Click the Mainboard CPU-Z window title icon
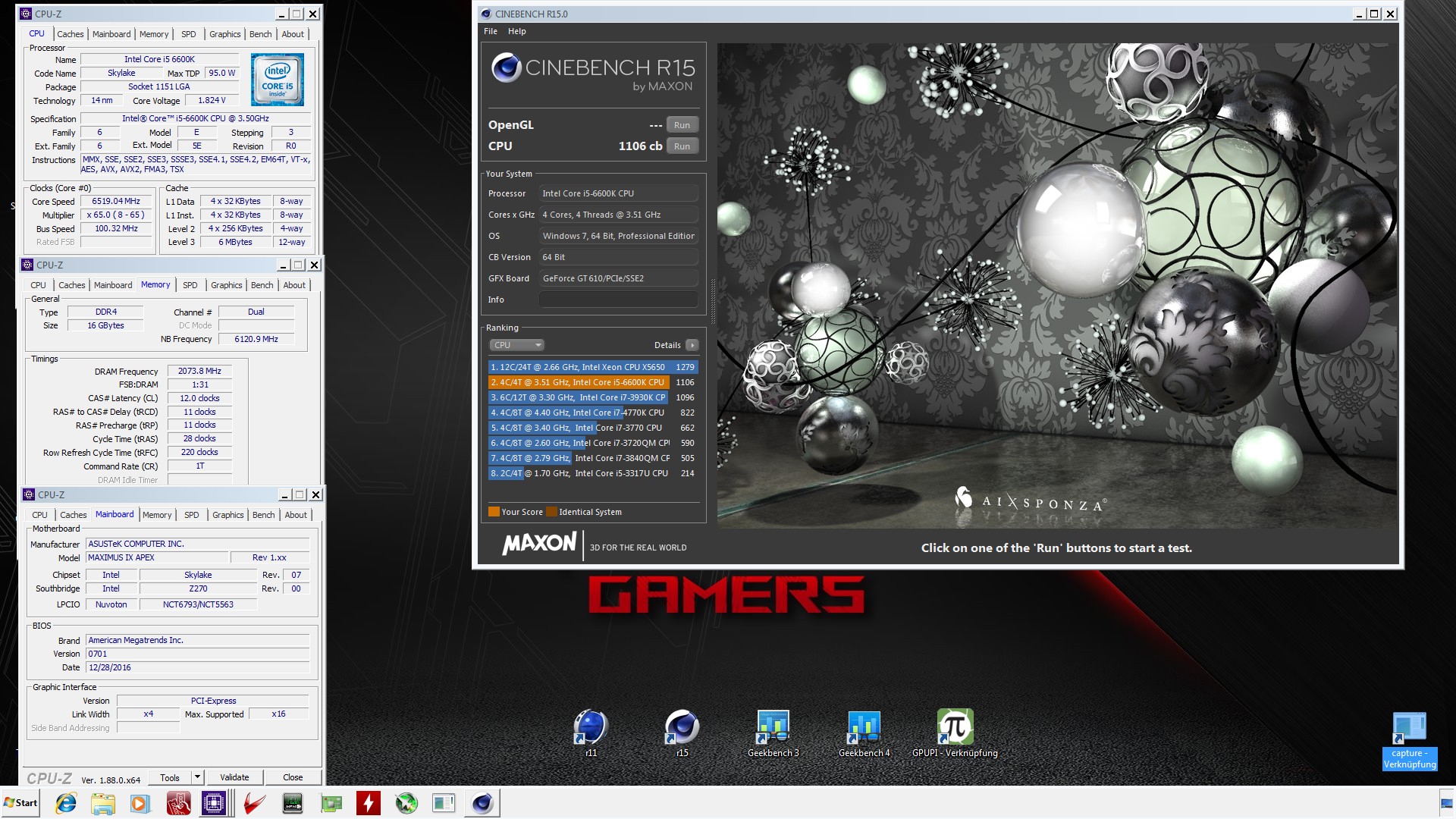The image size is (1456, 819). [x=29, y=494]
